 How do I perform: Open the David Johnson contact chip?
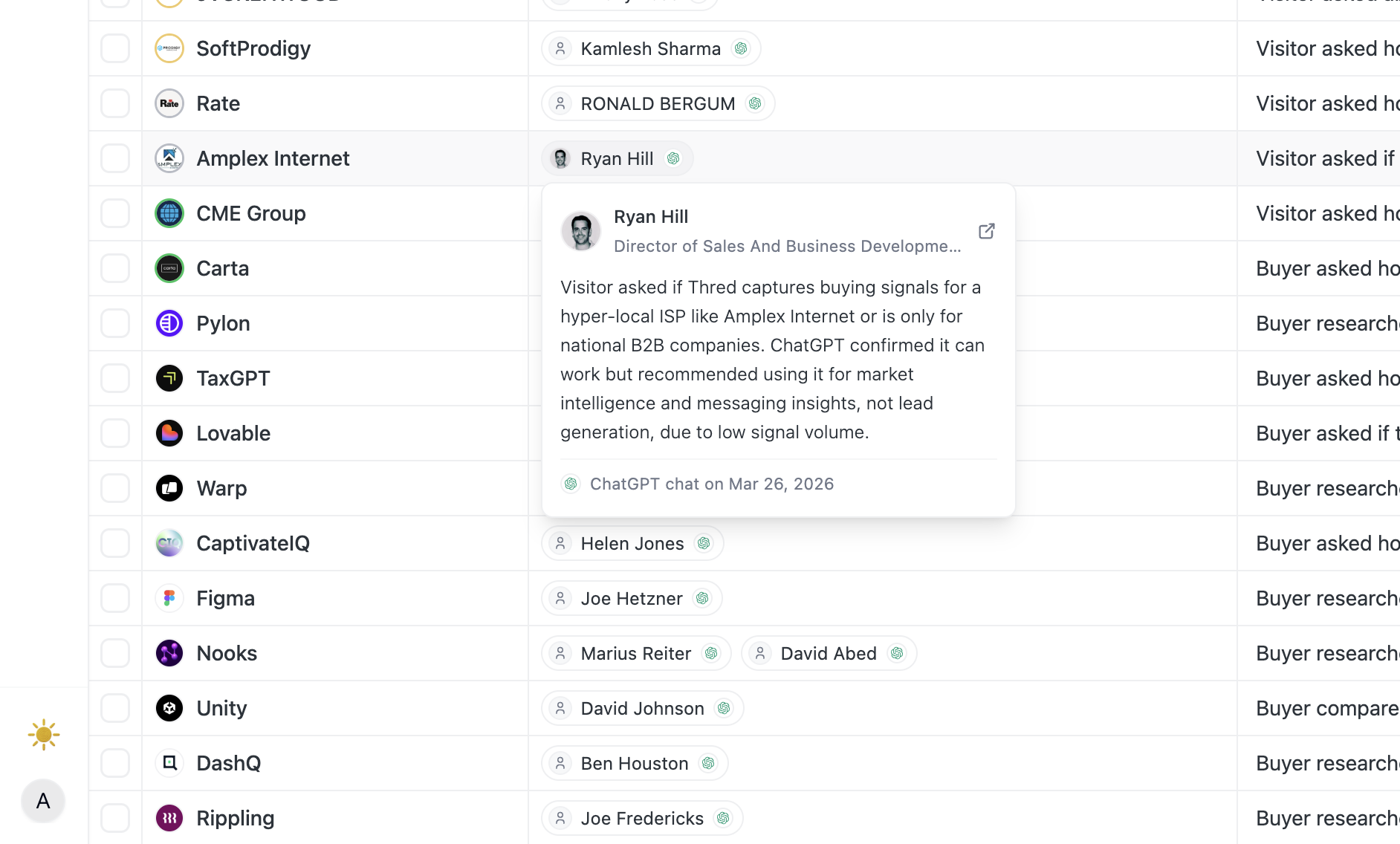pyautogui.click(x=643, y=708)
